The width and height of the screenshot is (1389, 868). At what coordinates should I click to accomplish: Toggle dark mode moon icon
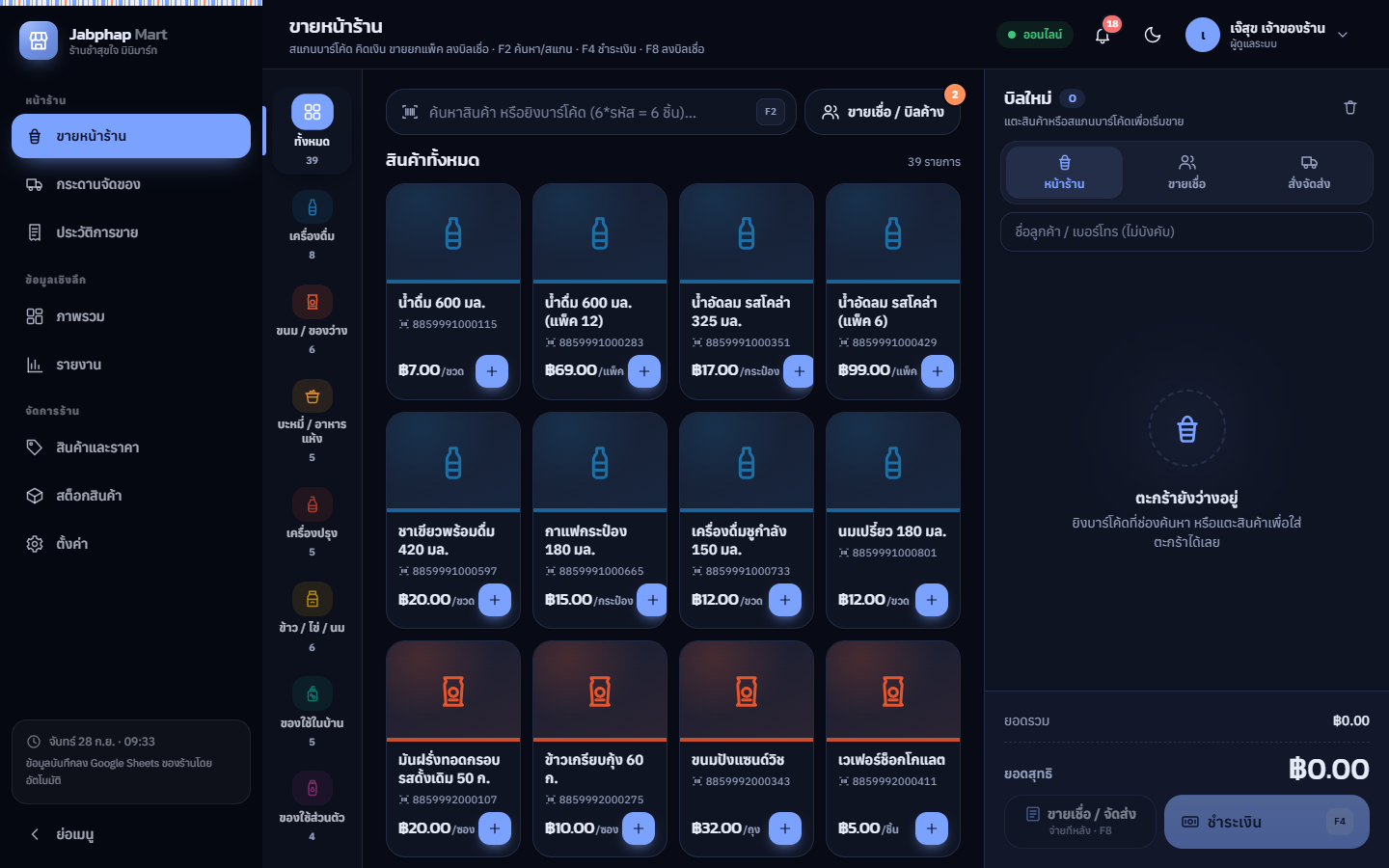click(x=1153, y=36)
